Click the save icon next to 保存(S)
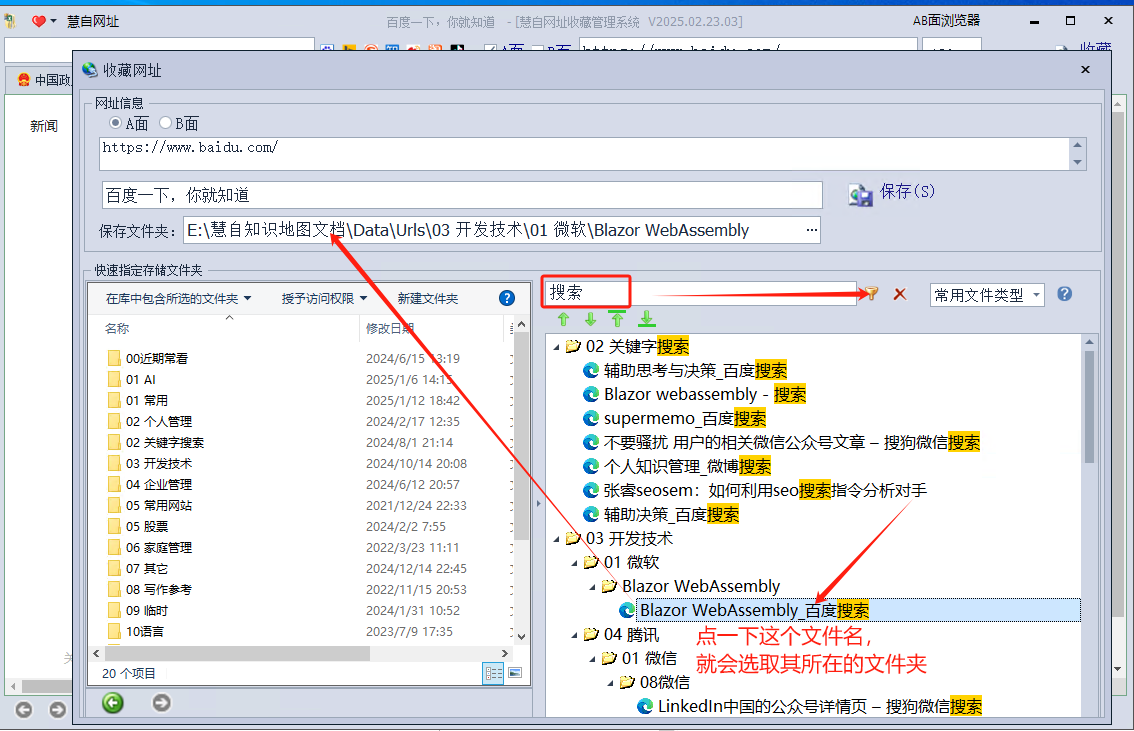This screenshot has width=1134, height=731. click(861, 195)
